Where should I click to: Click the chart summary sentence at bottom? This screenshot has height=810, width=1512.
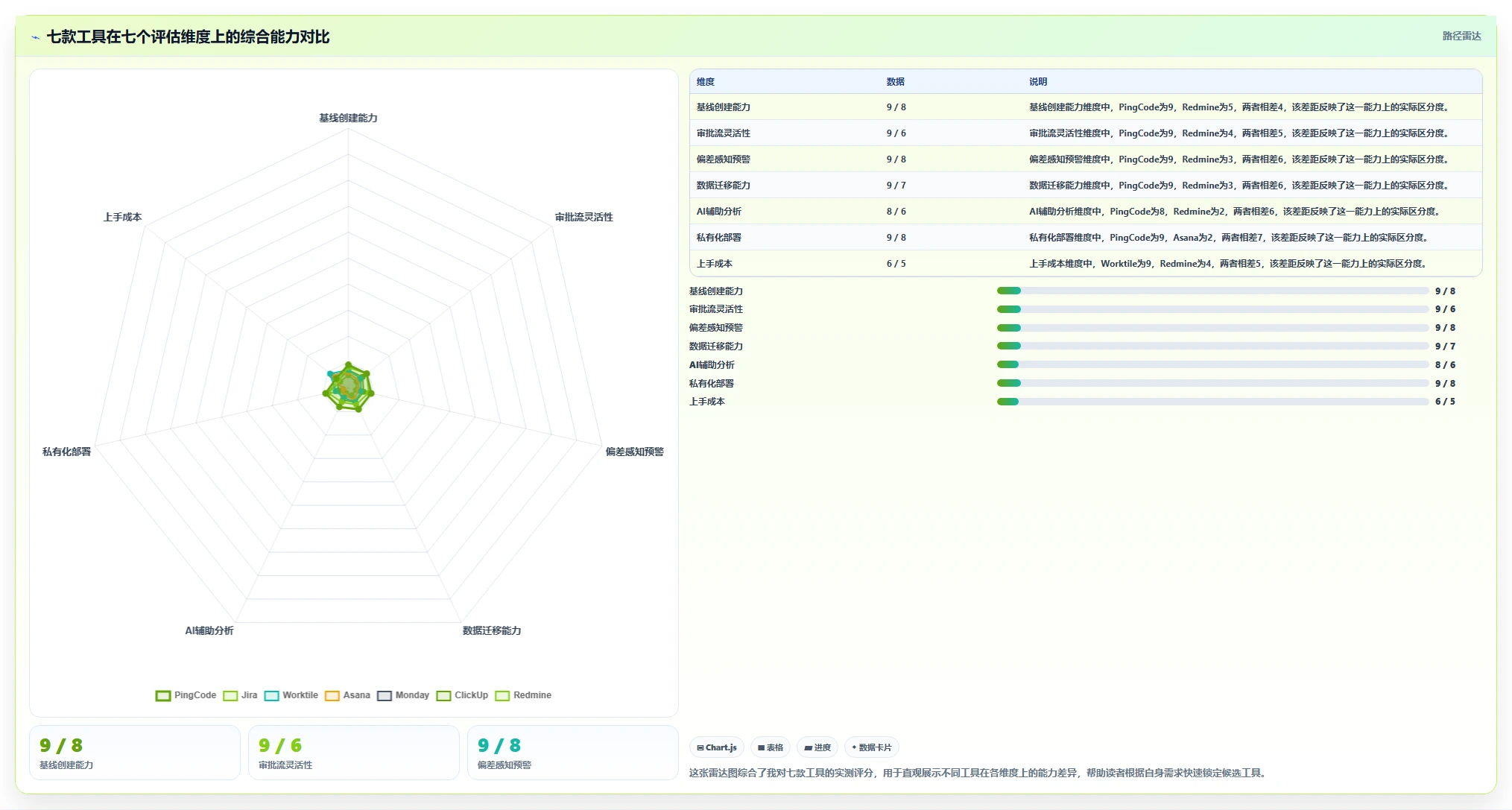pyautogui.click(x=978, y=773)
